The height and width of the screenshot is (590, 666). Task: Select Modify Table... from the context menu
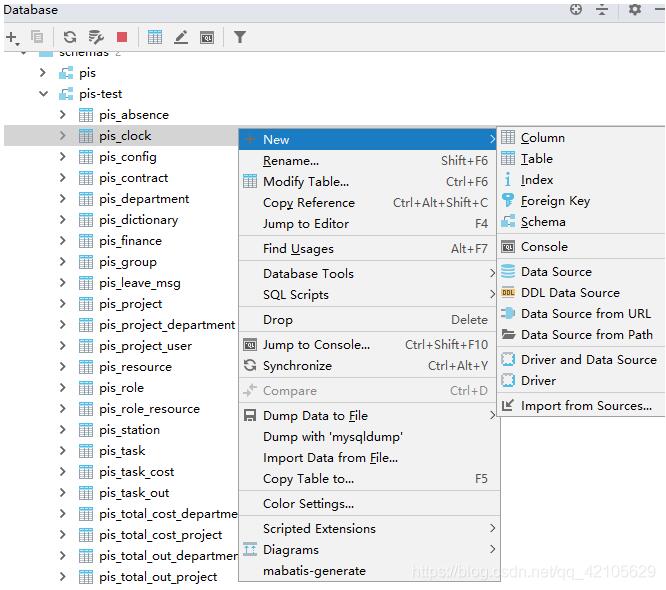point(305,182)
